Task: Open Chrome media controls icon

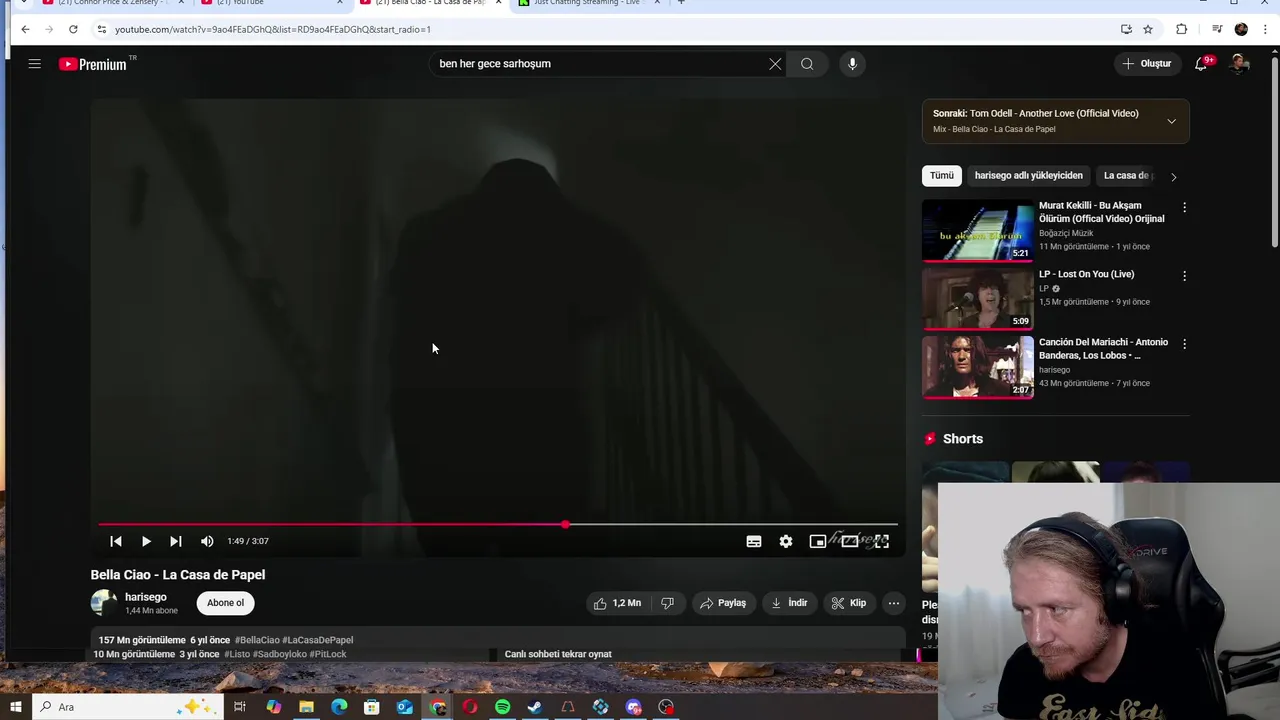Action: pyautogui.click(x=1217, y=29)
